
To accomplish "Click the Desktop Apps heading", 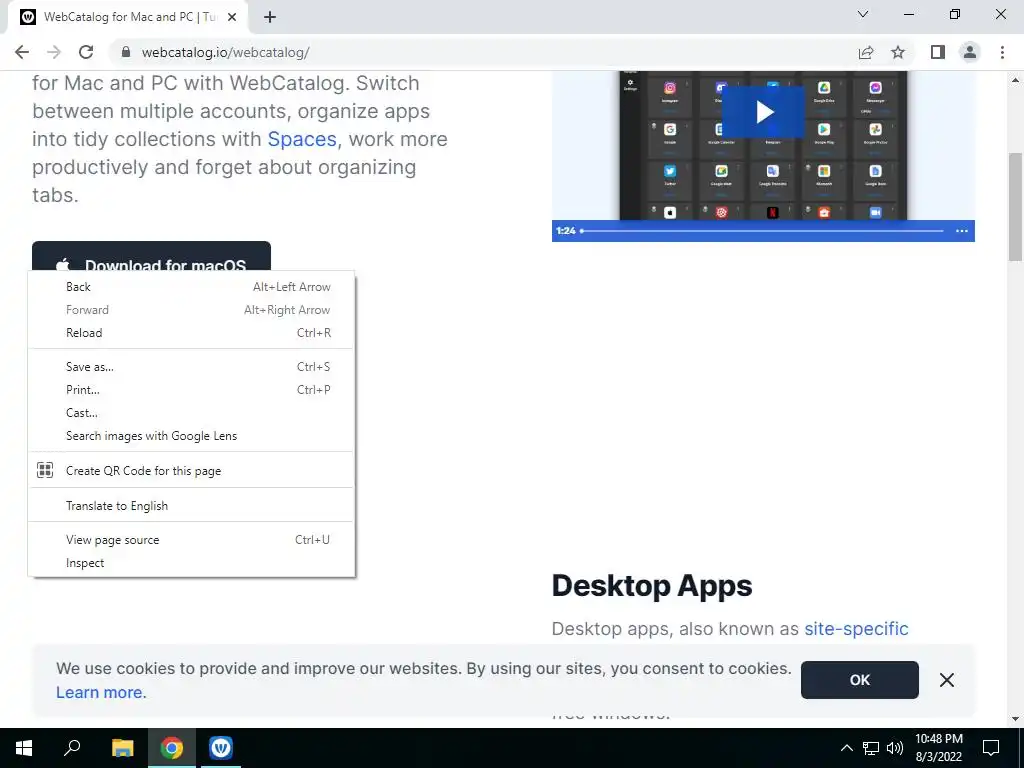I will tap(652, 586).
